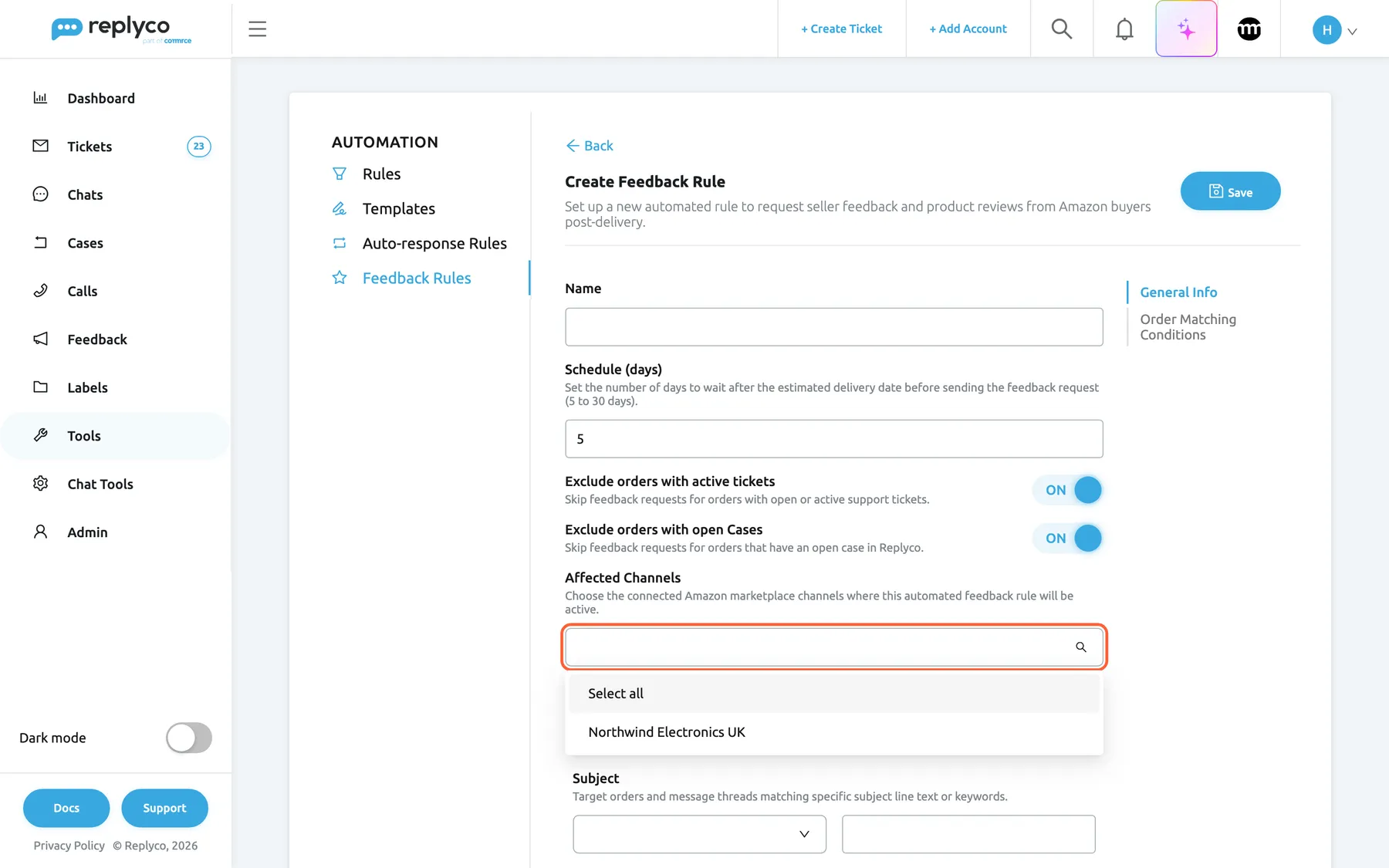Focus the Name input field

click(x=833, y=327)
